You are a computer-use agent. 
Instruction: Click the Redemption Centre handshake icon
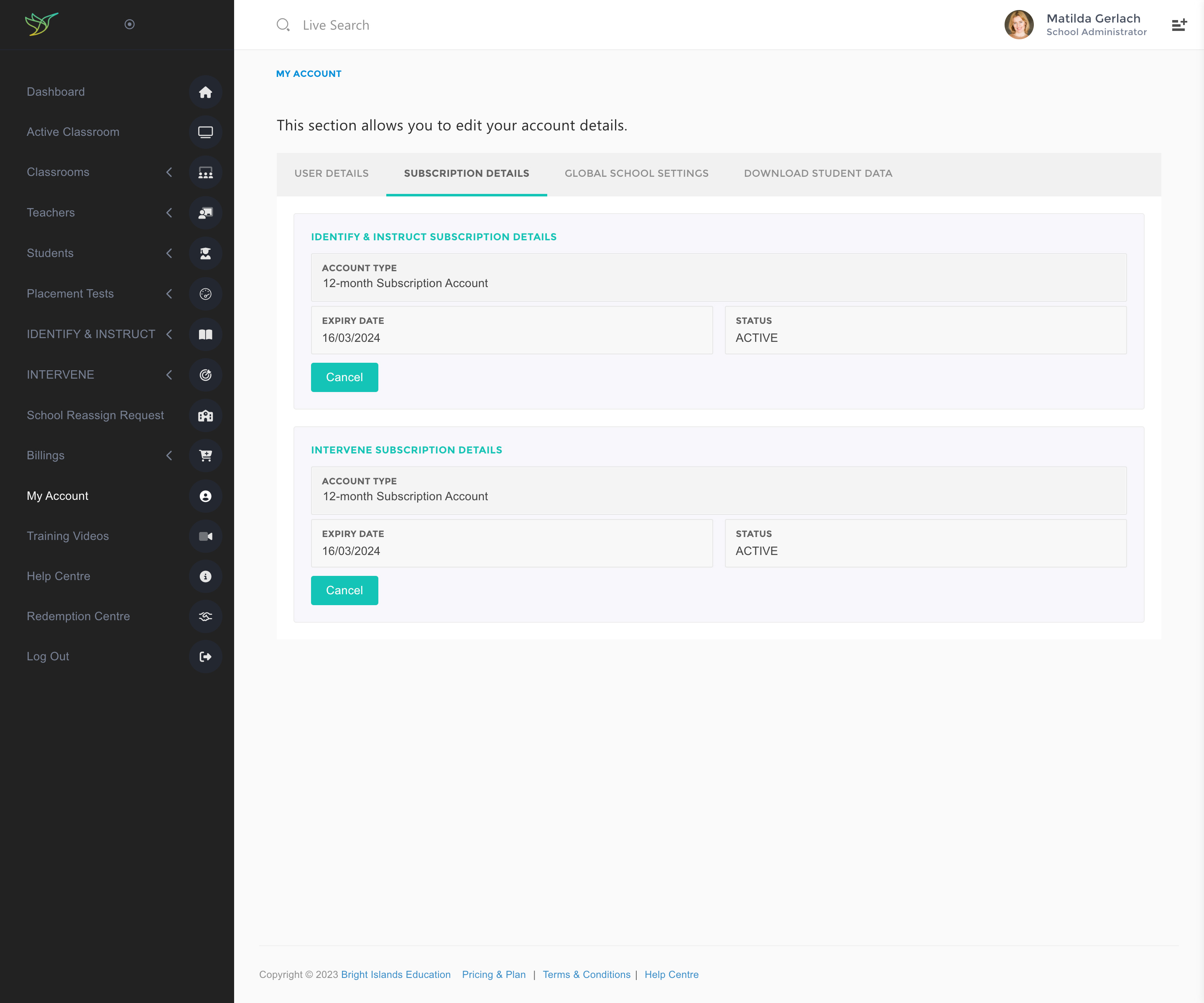pyautogui.click(x=205, y=617)
